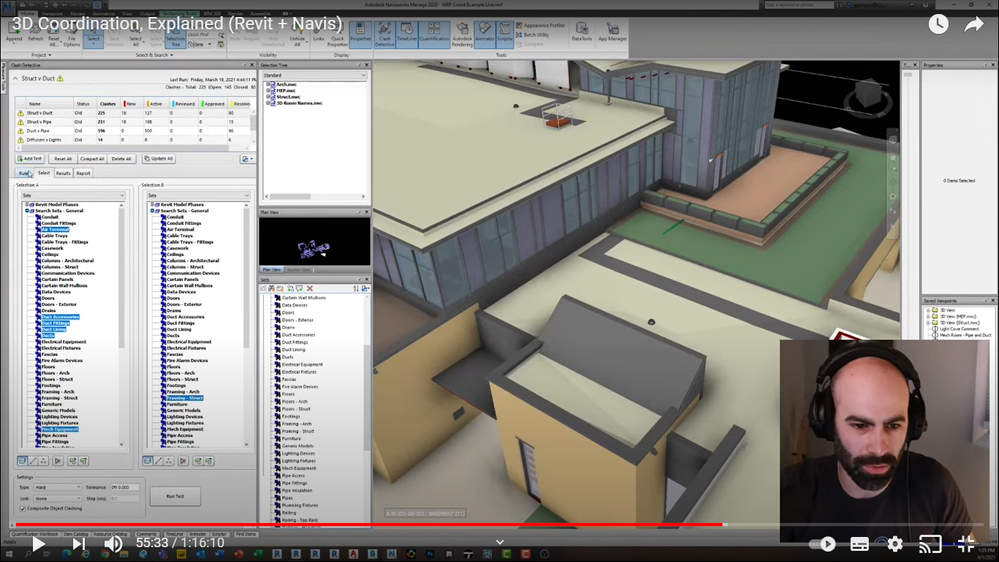This screenshot has width=999, height=562.
Task: Open Selection Tree Standard dropdown
Action: click(315, 75)
